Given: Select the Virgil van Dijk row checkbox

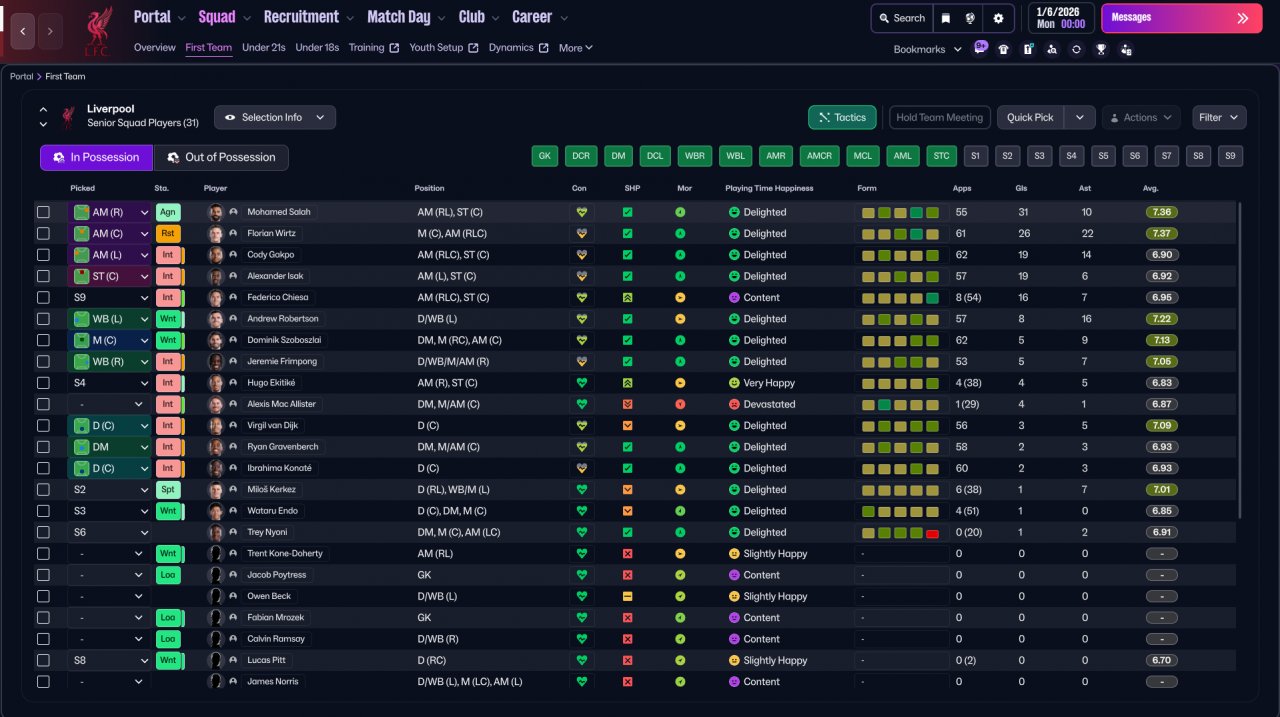Looking at the screenshot, I should point(43,426).
